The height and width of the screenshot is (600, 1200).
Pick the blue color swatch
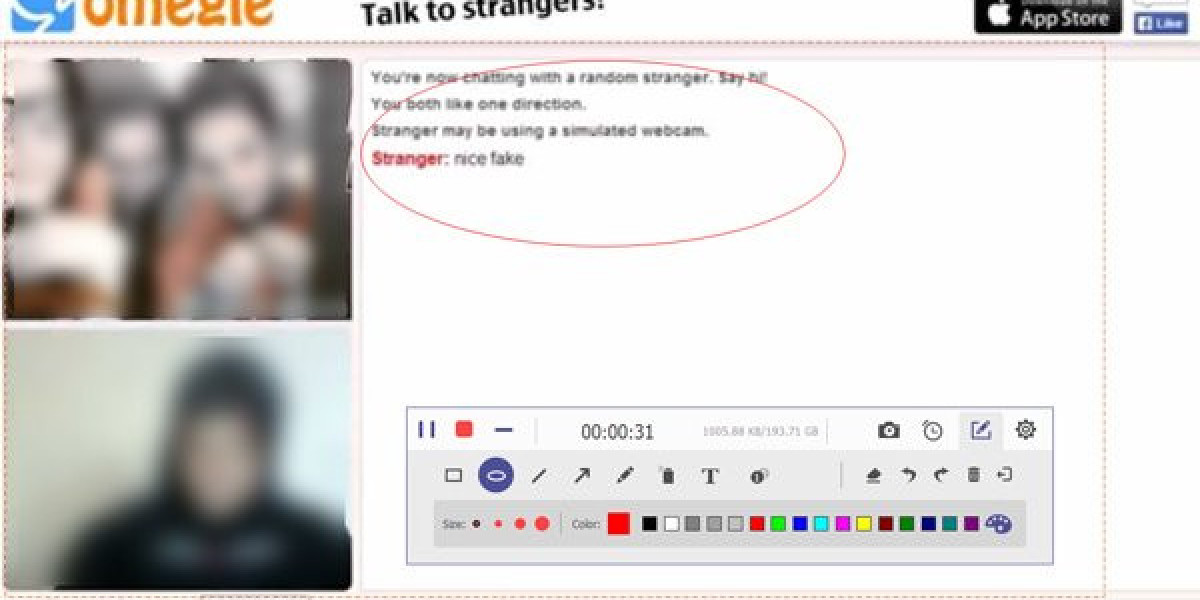click(800, 523)
